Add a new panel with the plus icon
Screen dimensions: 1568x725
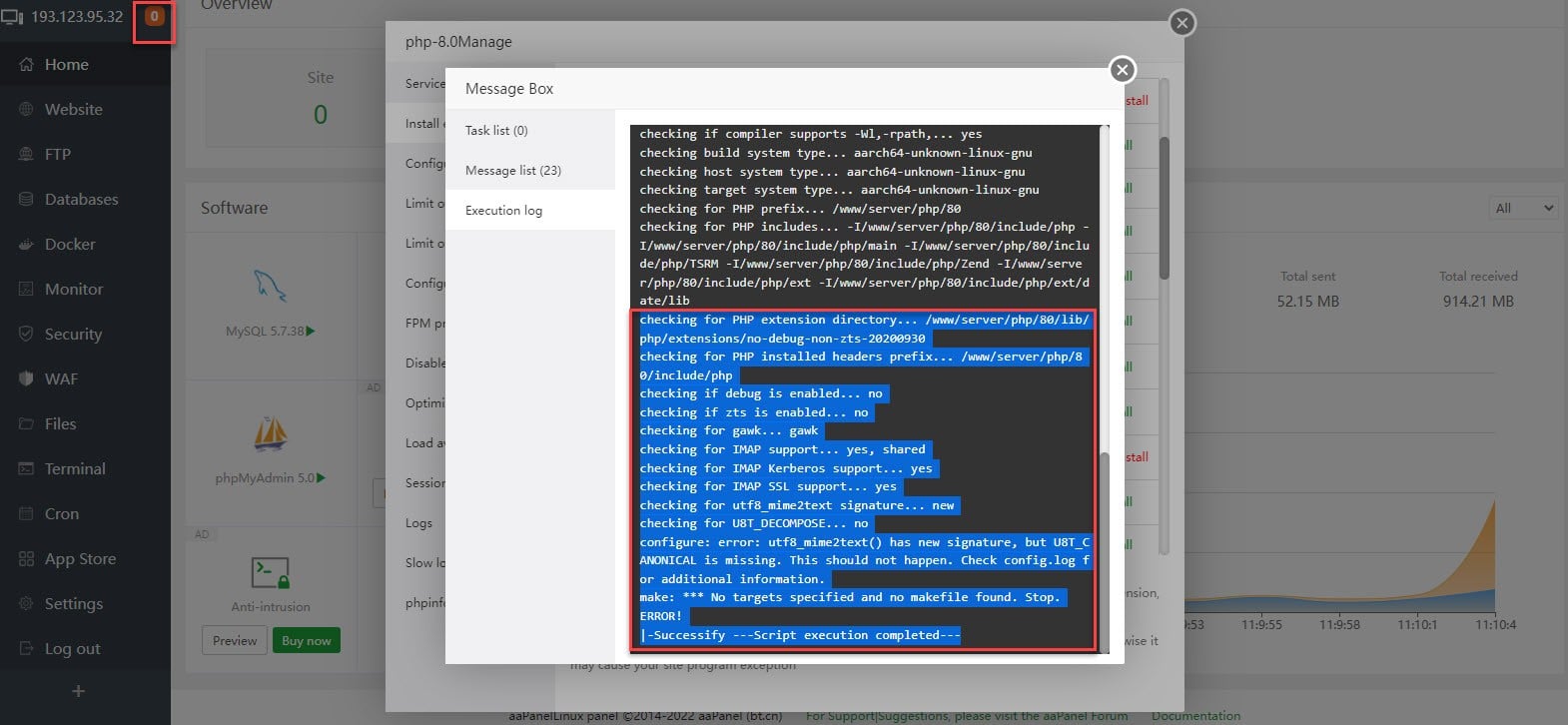click(78, 691)
